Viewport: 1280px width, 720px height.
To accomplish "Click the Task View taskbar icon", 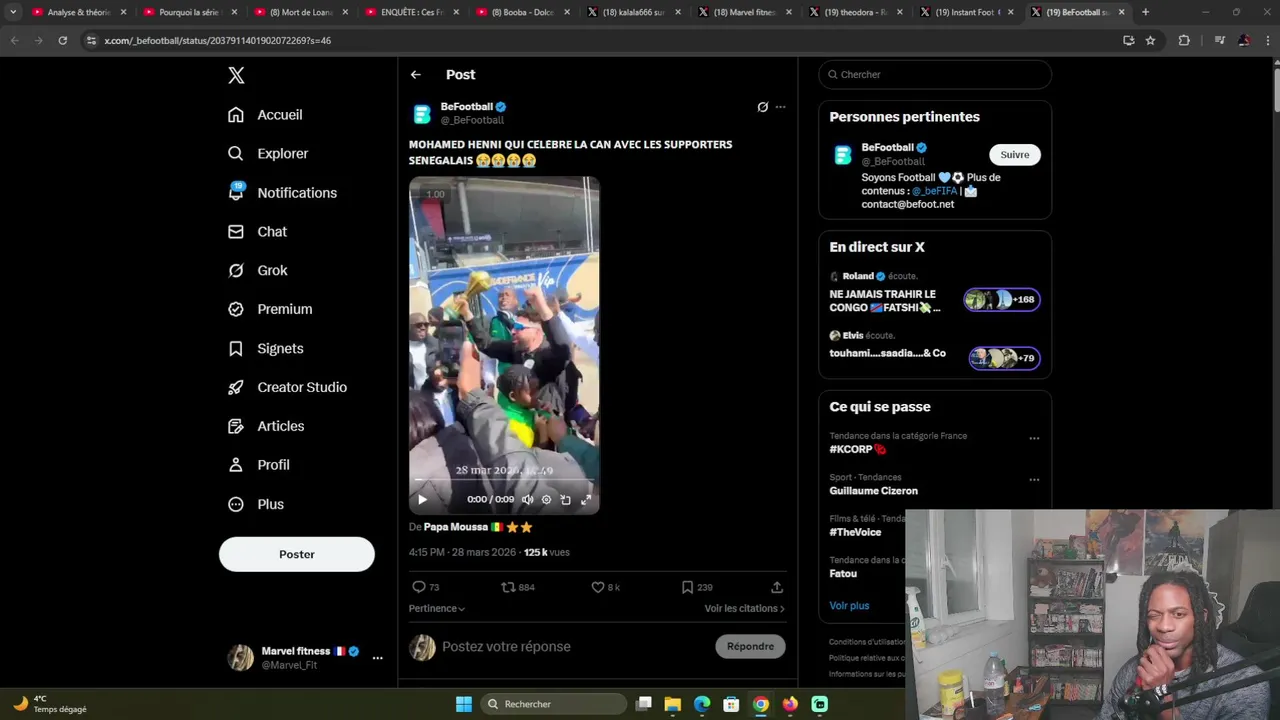I will coord(644,704).
